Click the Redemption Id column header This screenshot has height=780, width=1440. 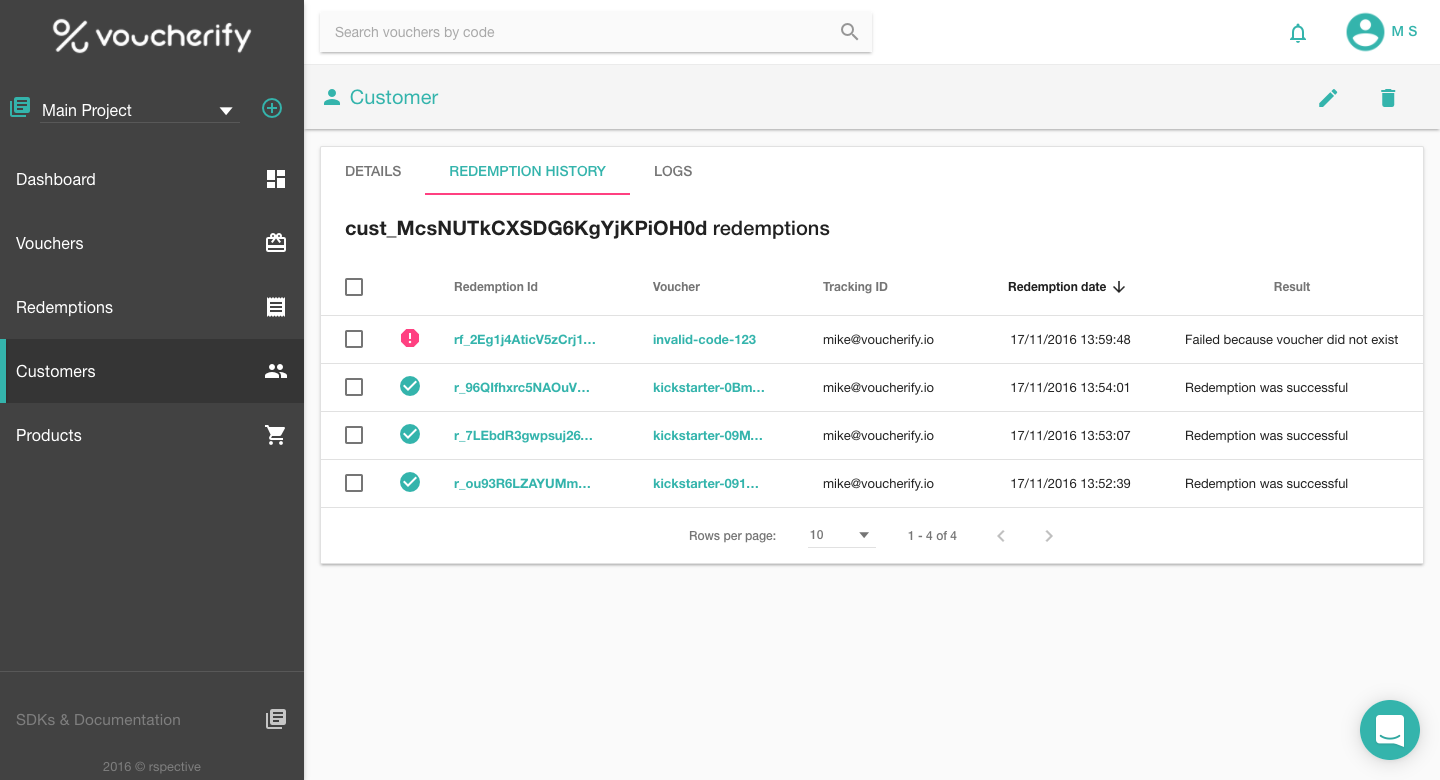496,287
